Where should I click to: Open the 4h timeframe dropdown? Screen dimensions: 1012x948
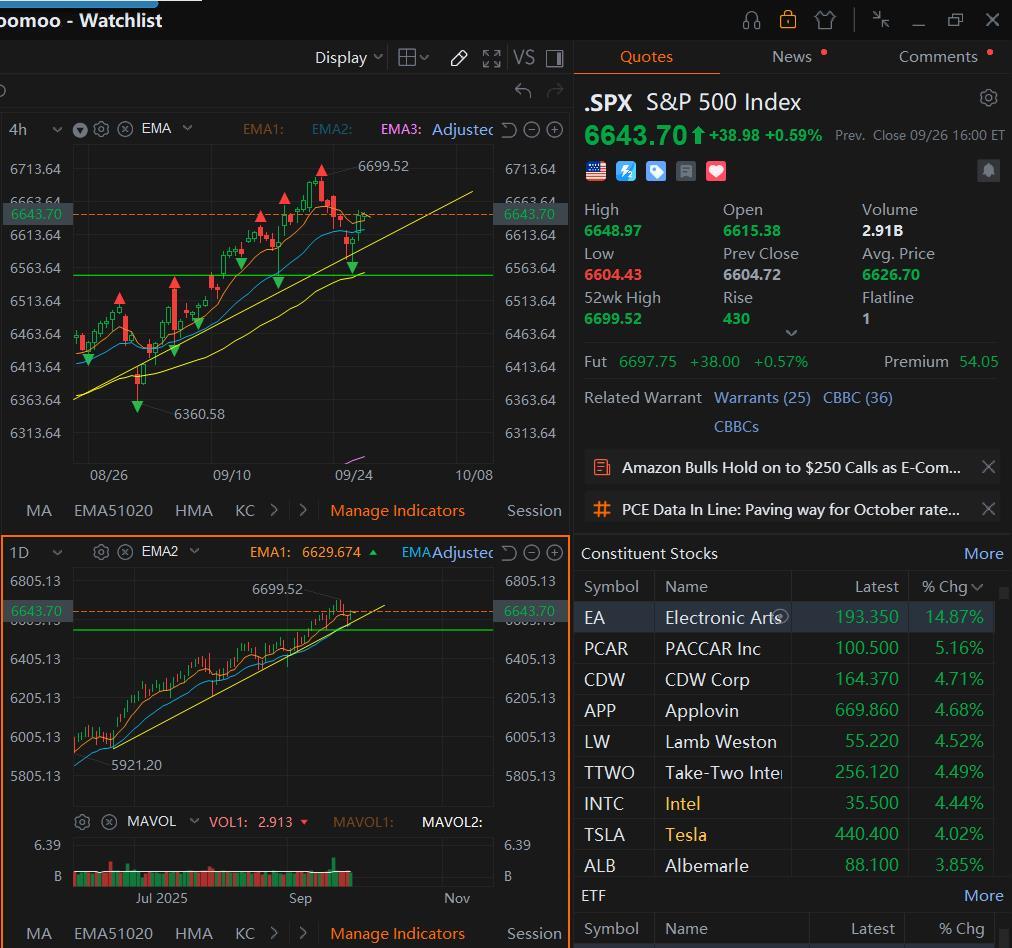point(35,129)
